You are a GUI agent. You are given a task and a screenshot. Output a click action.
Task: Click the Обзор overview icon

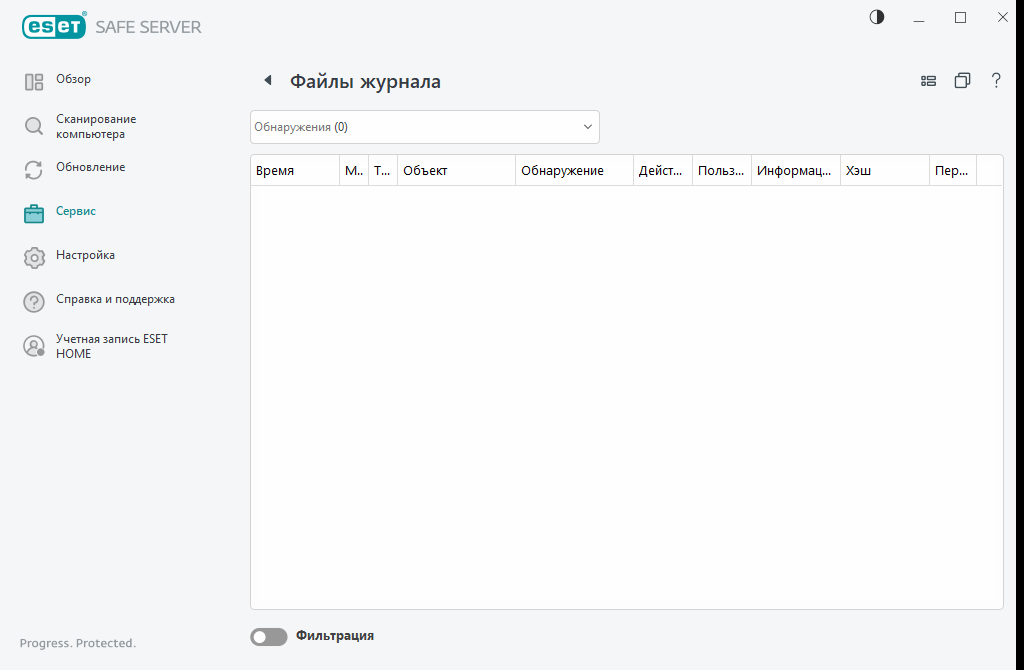coord(34,82)
